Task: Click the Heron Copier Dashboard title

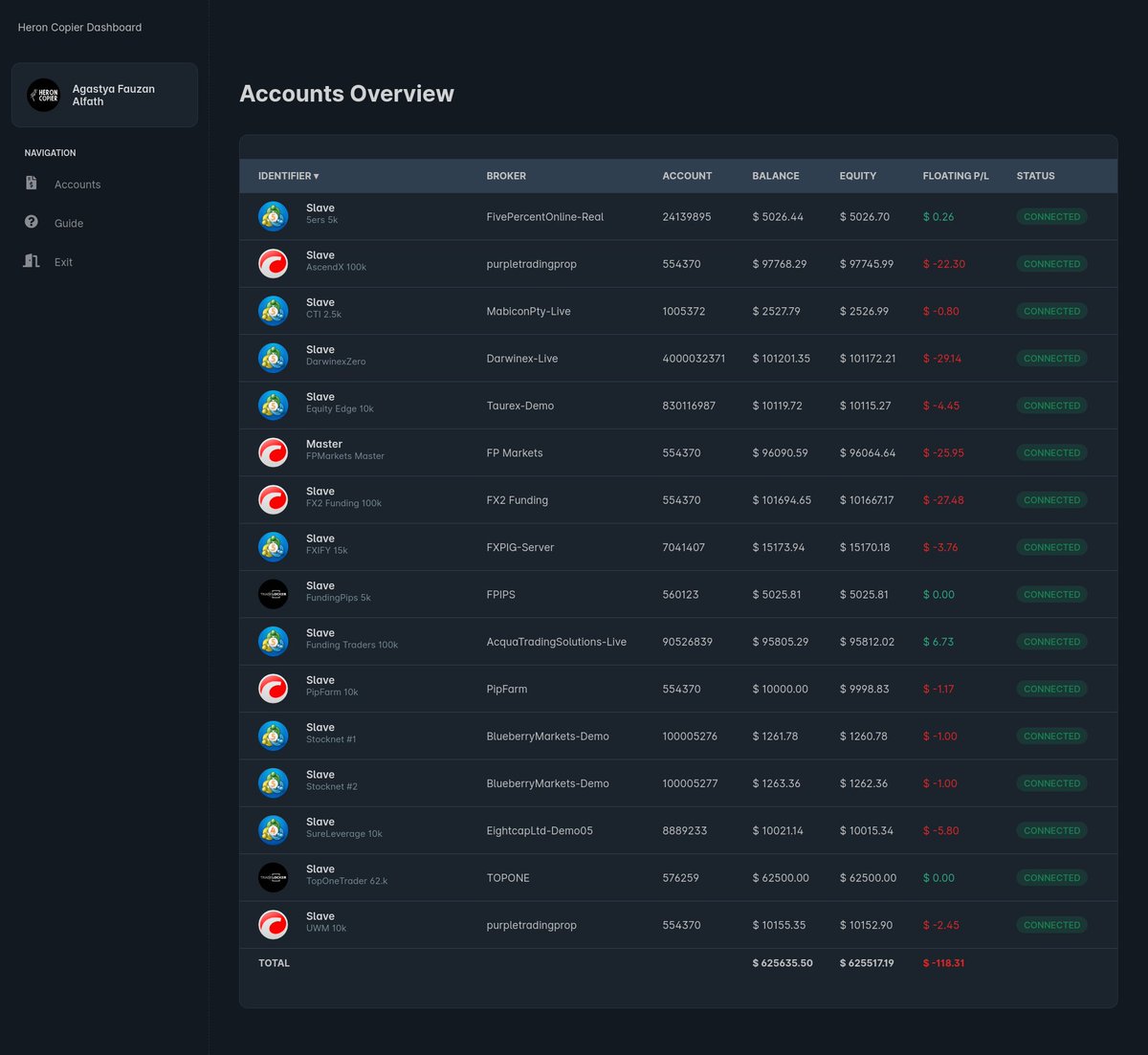Action: tap(79, 27)
